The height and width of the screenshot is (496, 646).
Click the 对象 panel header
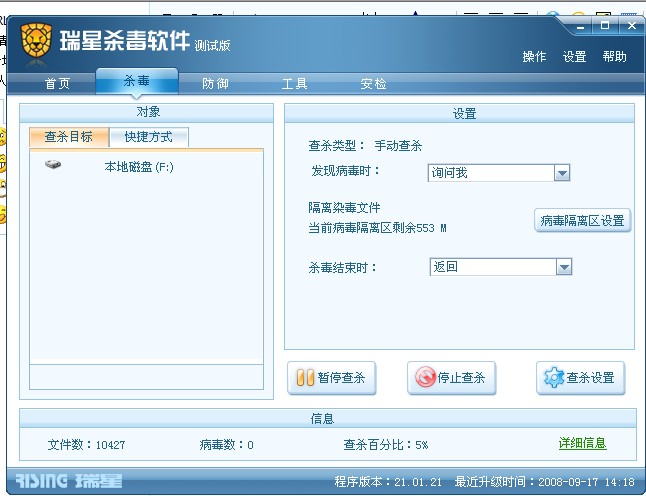pyautogui.click(x=147, y=112)
